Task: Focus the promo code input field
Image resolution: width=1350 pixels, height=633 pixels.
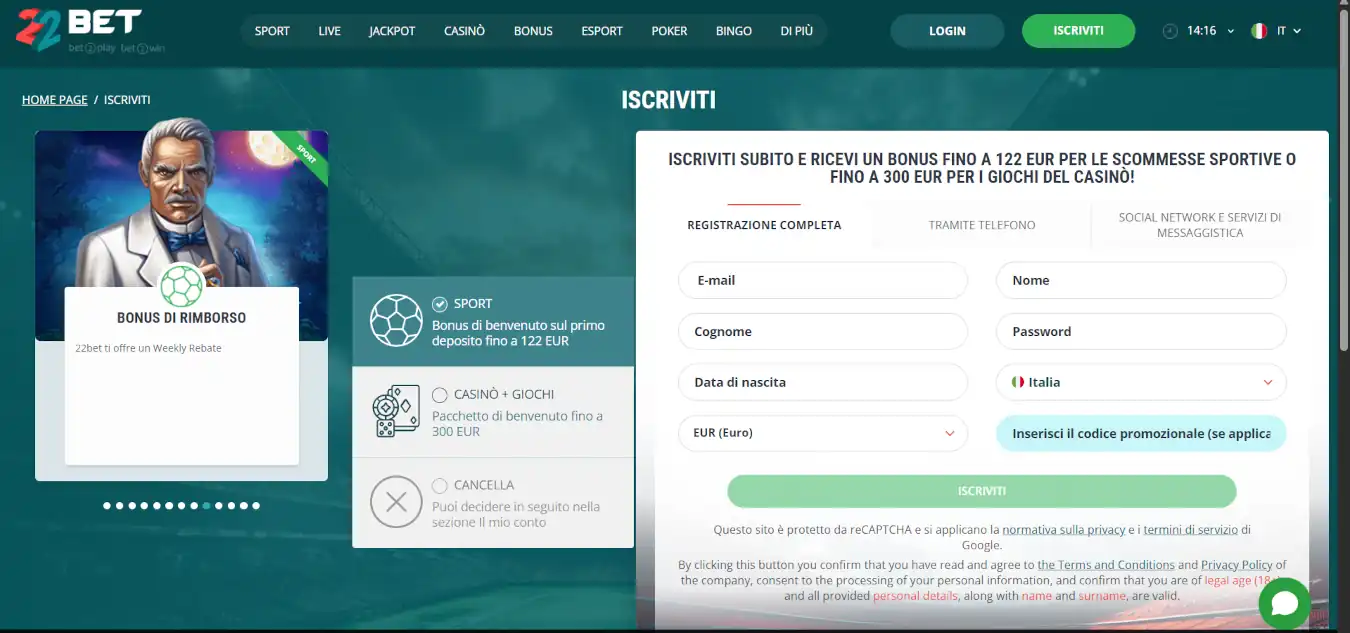Action: click(1141, 433)
